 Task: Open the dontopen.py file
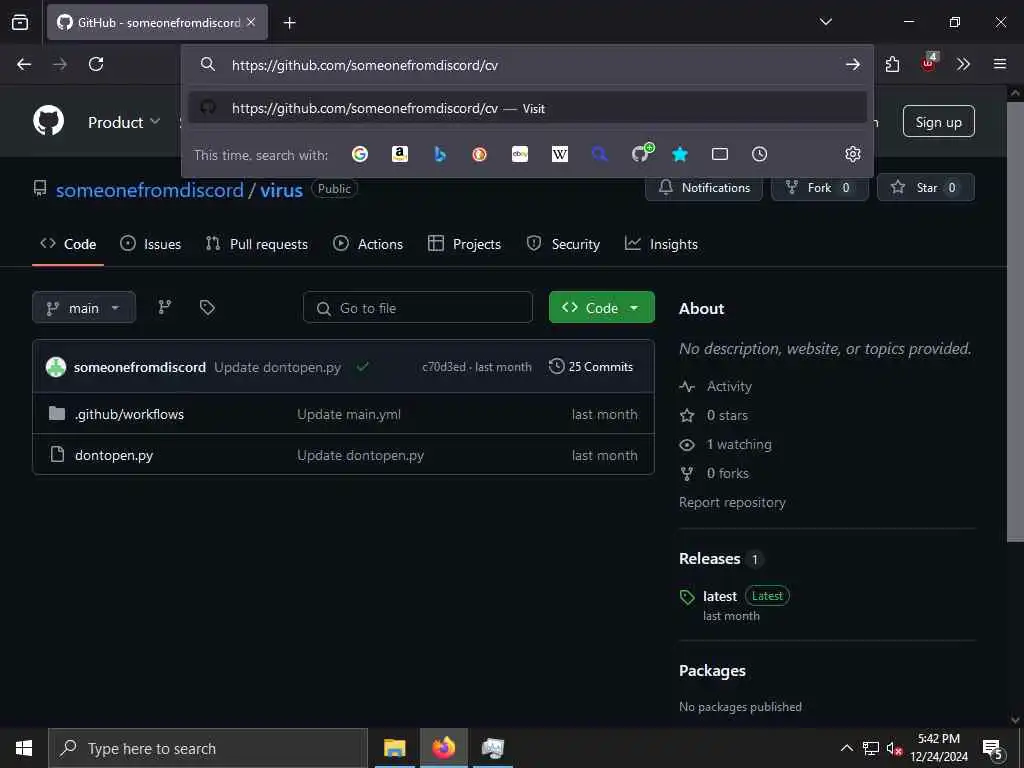(114, 455)
